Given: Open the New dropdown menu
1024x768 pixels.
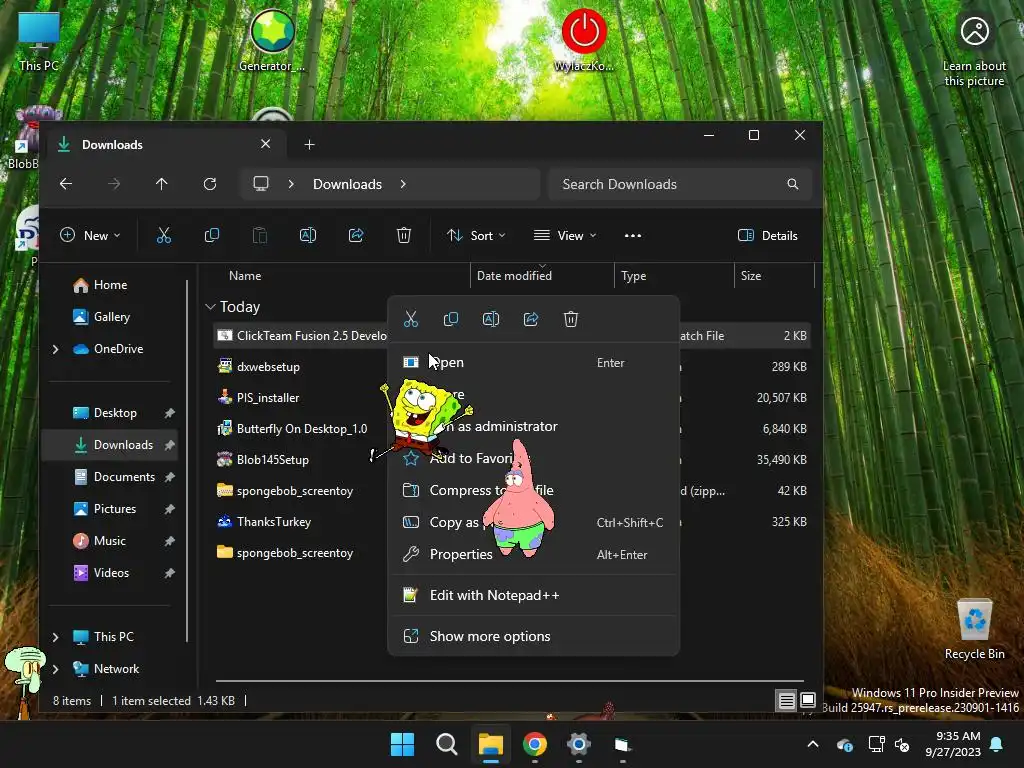Looking at the screenshot, I should pyautogui.click(x=90, y=236).
